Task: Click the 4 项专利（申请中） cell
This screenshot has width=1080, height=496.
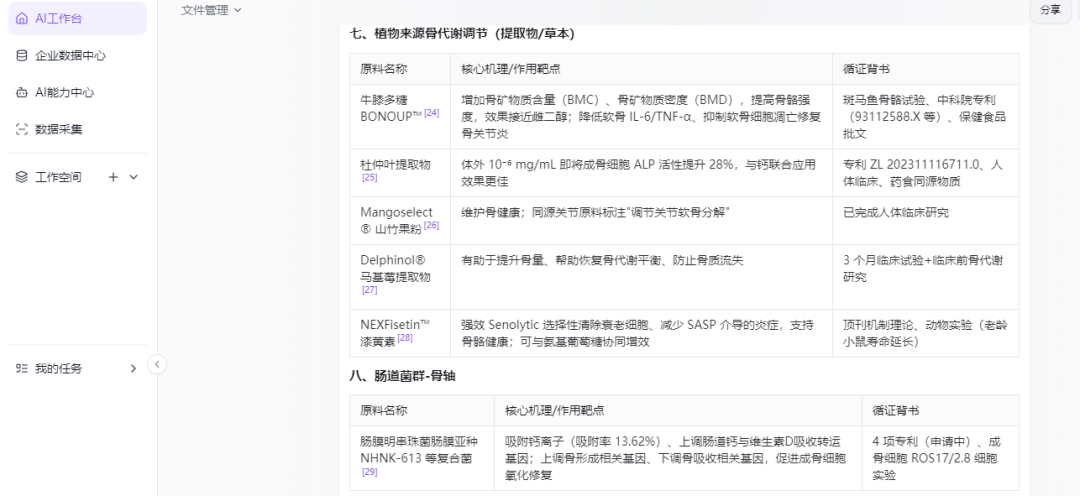Action: [x=940, y=457]
